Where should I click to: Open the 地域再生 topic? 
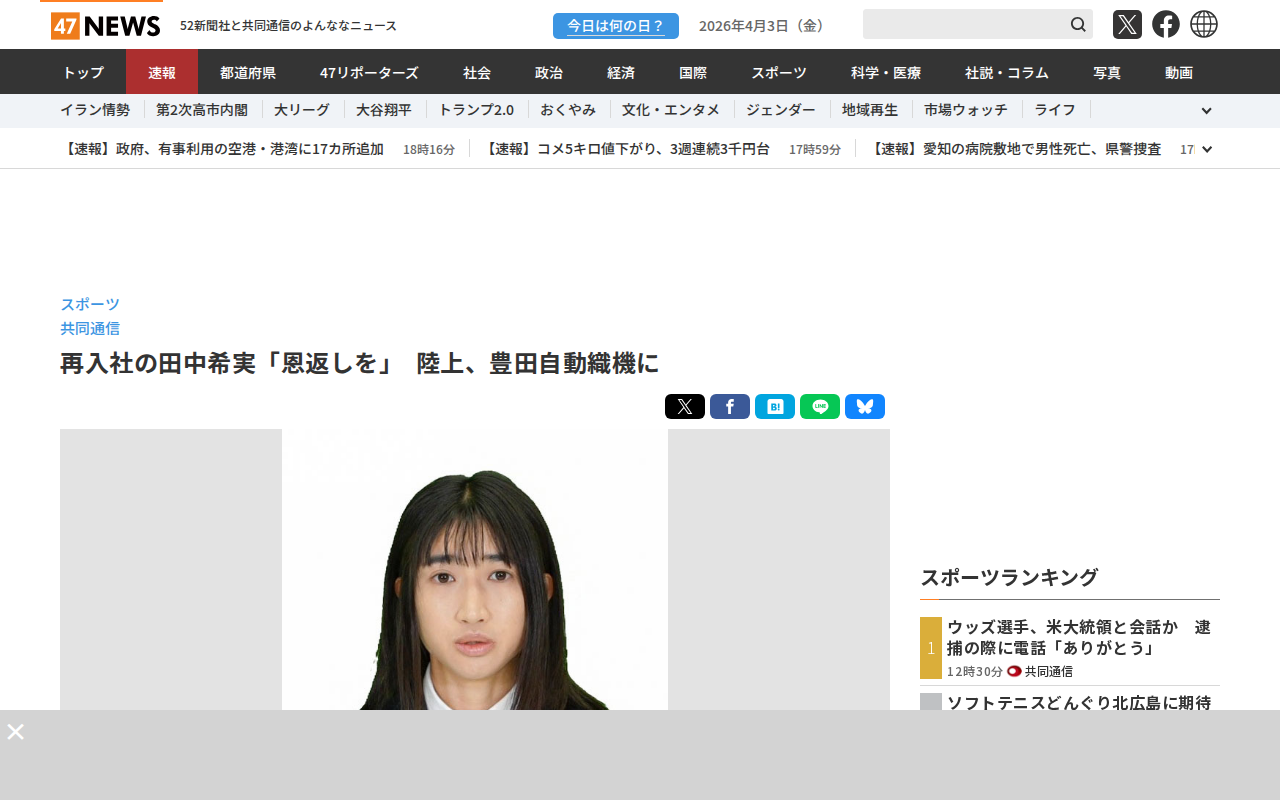pyautogui.click(x=870, y=110)
